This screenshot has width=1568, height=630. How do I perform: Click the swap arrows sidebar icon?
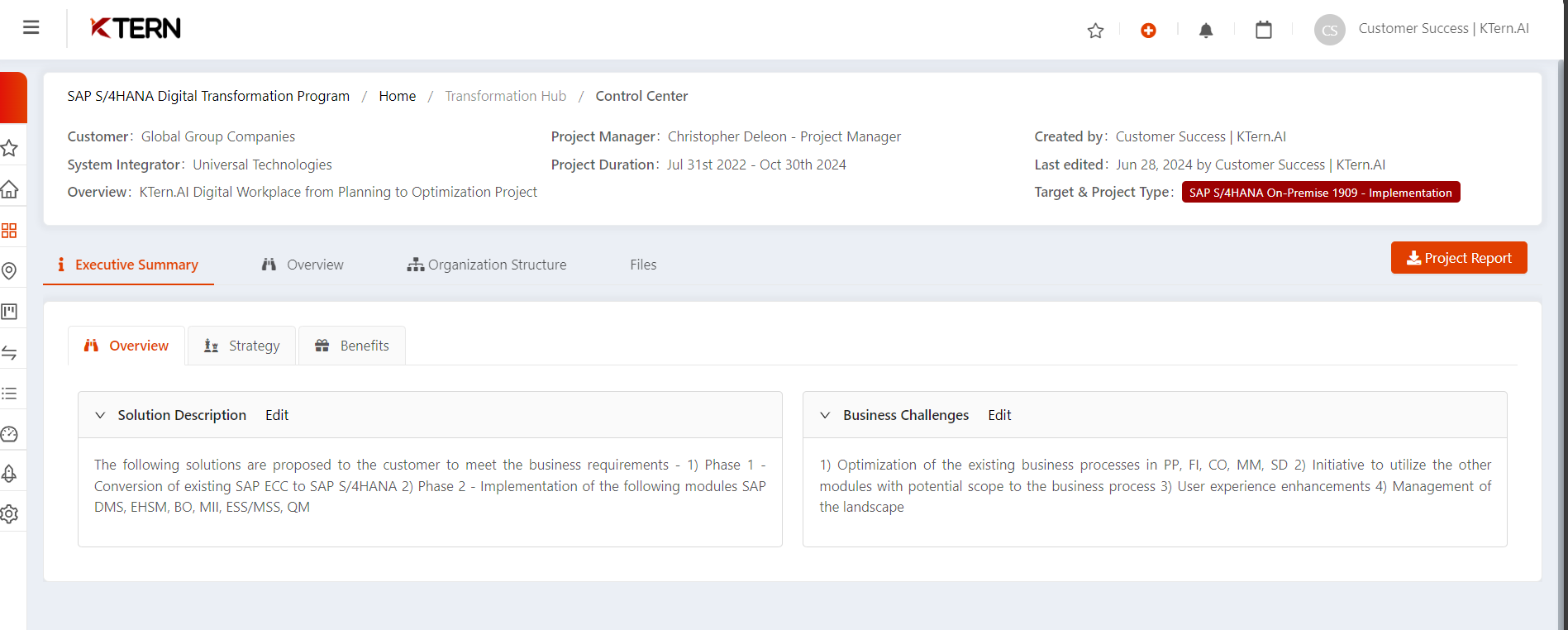pyautogui.click(x=9, y=353)
